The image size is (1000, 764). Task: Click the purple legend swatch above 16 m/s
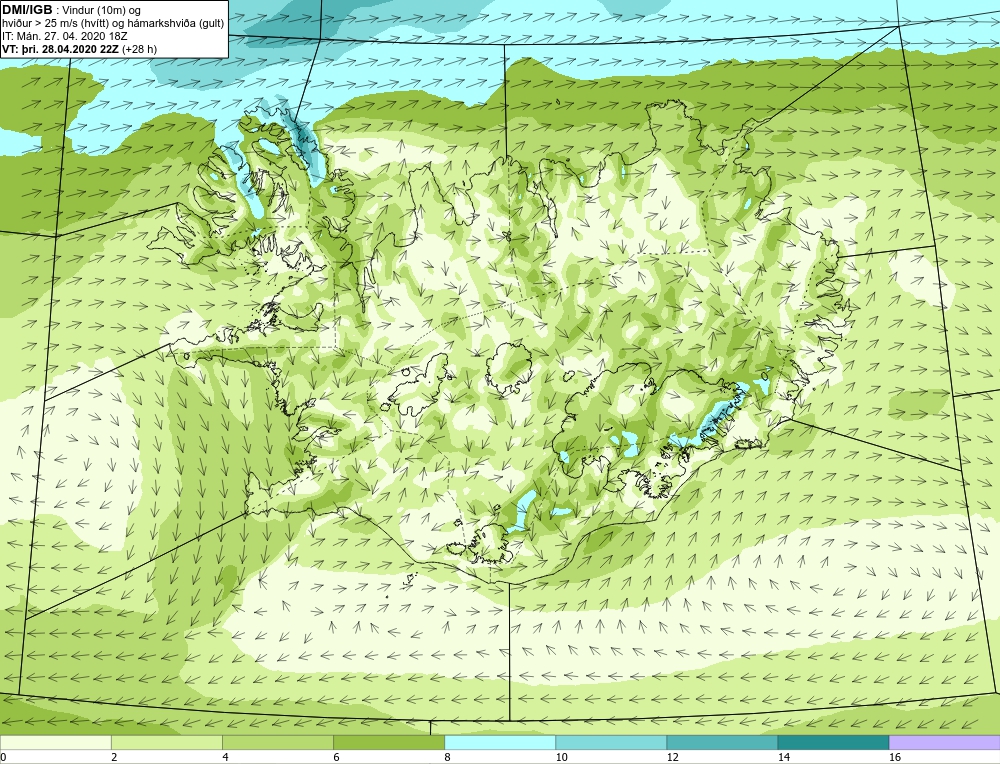click(945, 742)
